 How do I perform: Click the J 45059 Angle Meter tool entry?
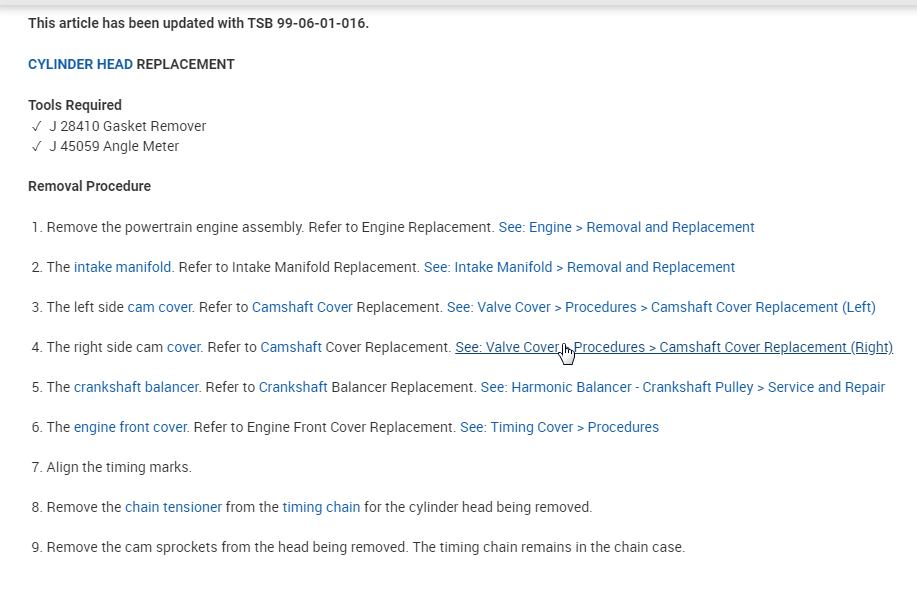[x=114, y=146]
